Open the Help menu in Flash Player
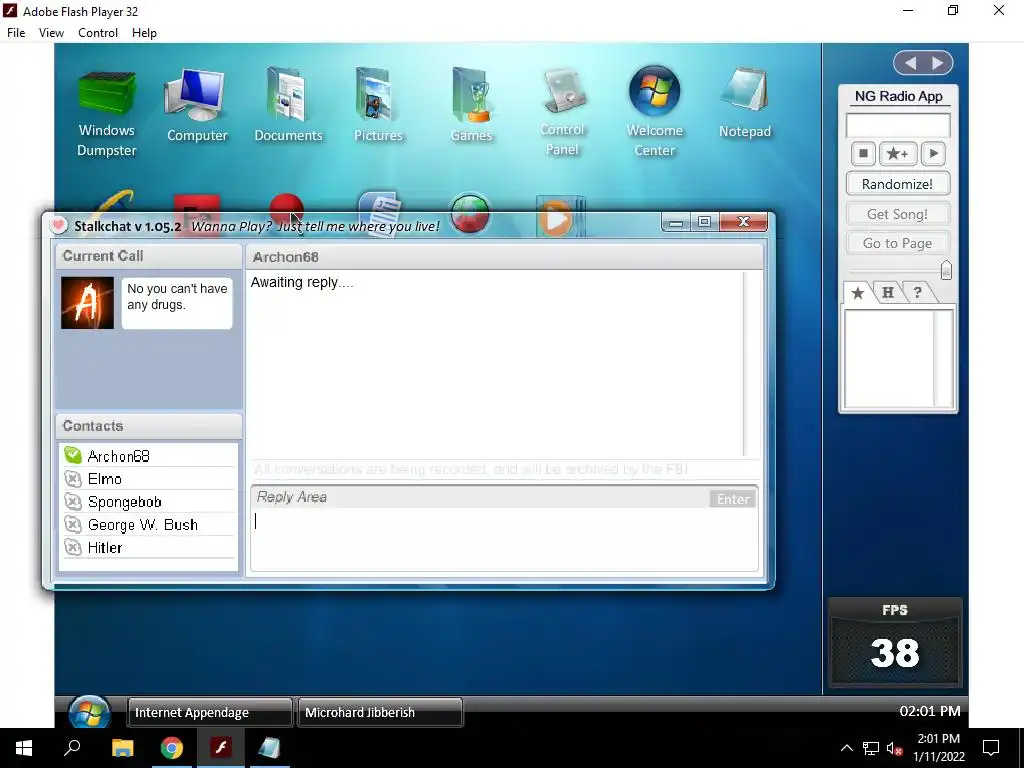The width and height of the screenshot is (1024, 768). coord(144,33)
